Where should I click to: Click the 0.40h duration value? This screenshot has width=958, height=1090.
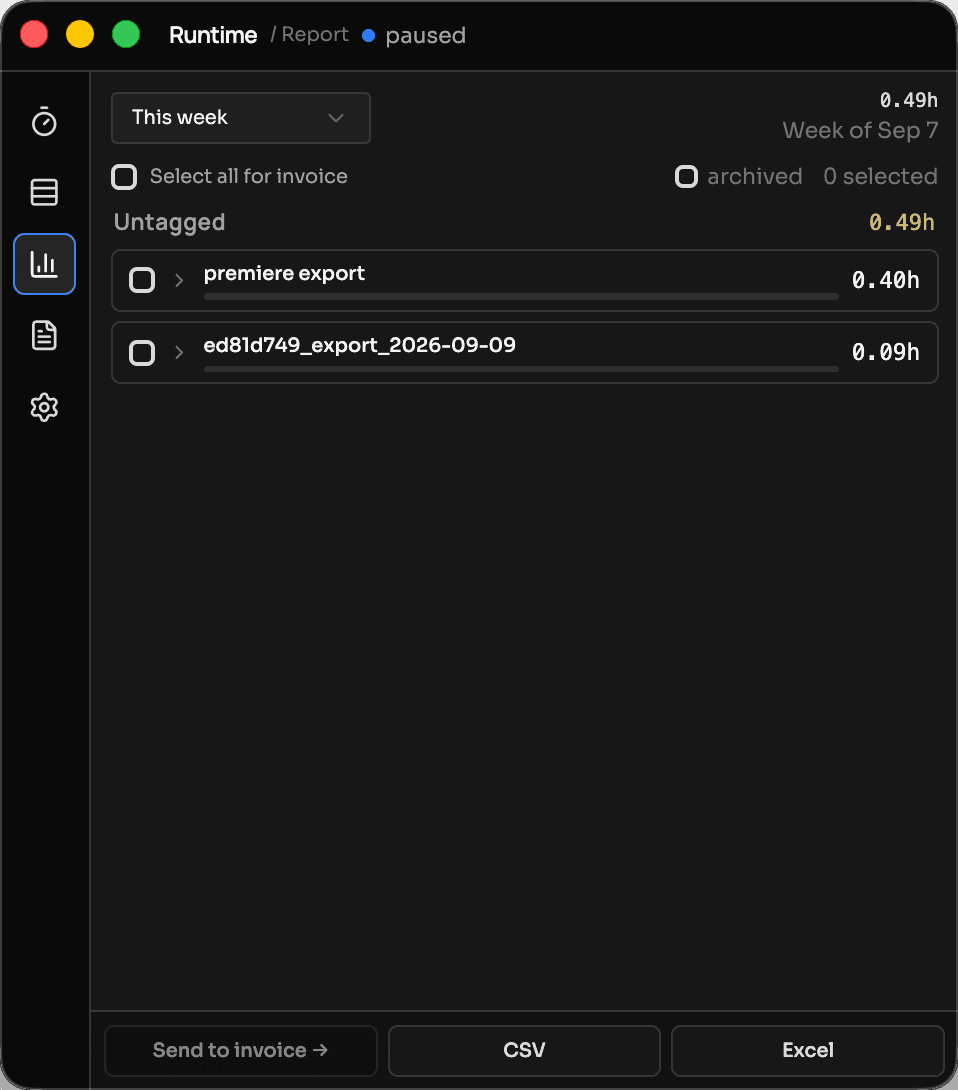886,280
